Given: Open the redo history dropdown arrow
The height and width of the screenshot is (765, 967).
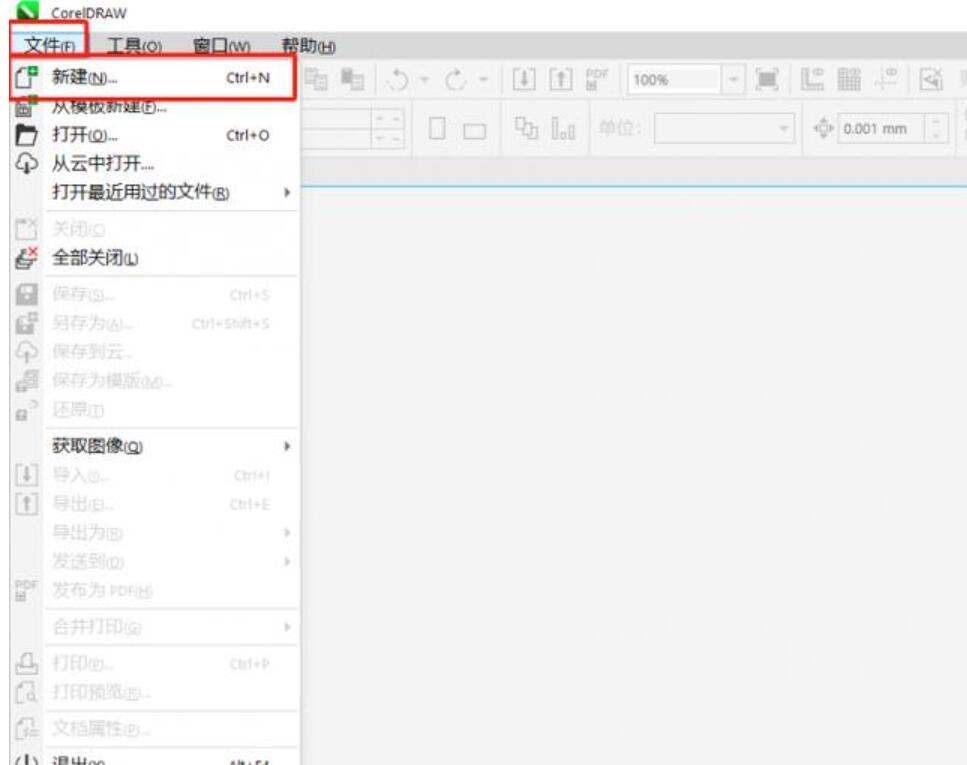Looking at the screenshot, I should tap(484, 80).
